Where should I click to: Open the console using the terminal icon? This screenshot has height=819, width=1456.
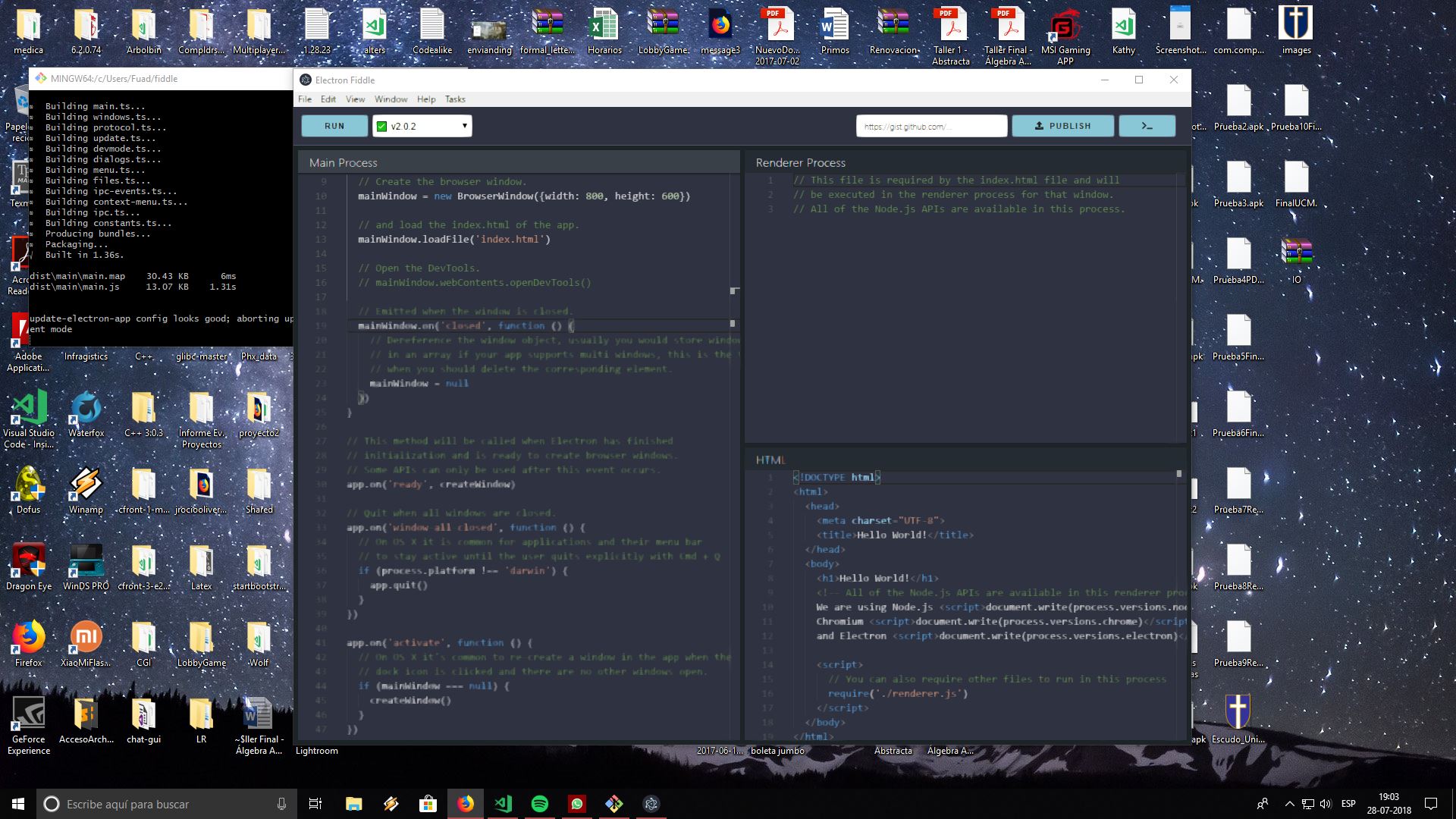pyautogui.click(x=1147, y=125)
